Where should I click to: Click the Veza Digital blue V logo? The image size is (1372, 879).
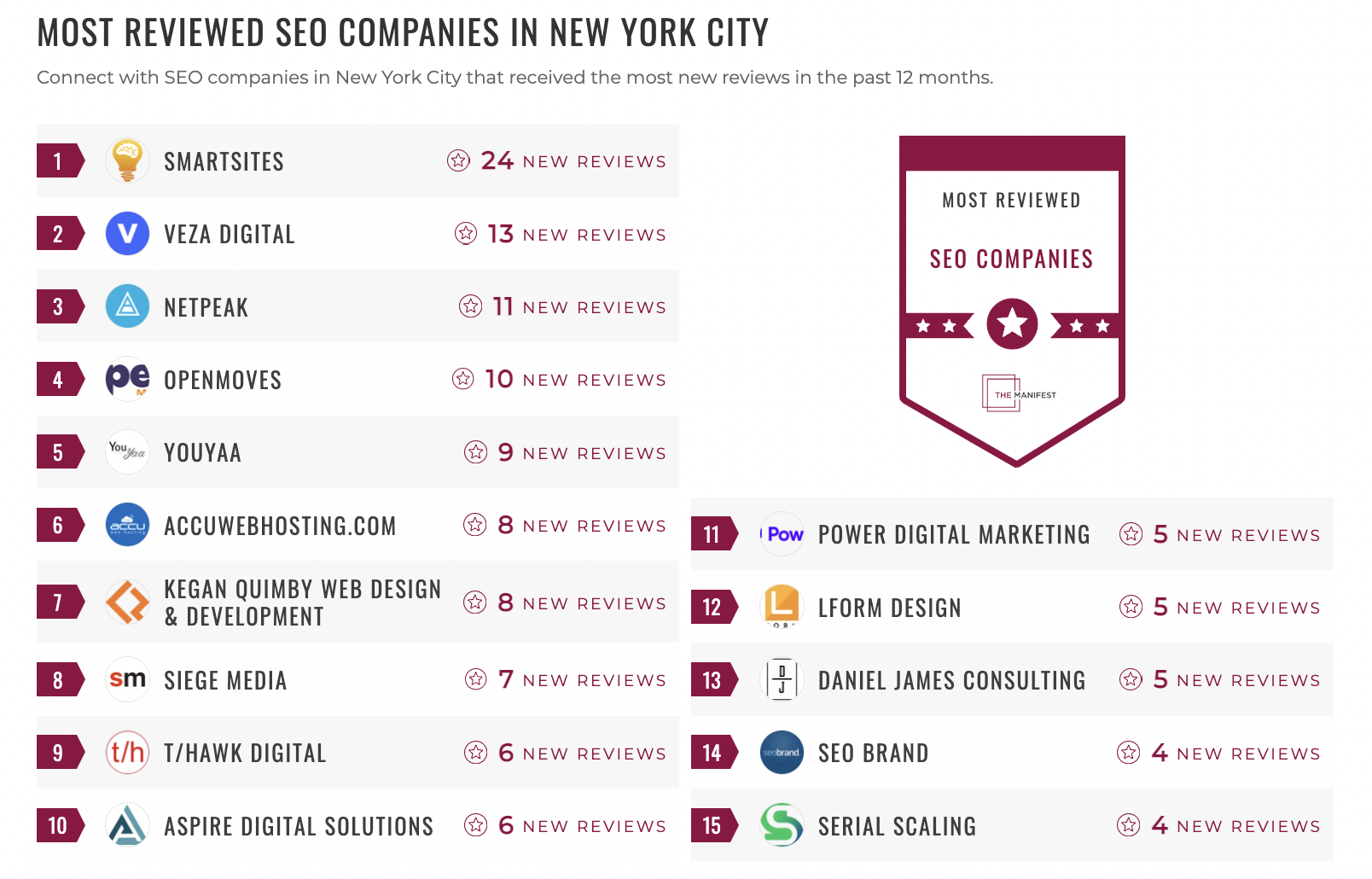[x=127, y=234]
